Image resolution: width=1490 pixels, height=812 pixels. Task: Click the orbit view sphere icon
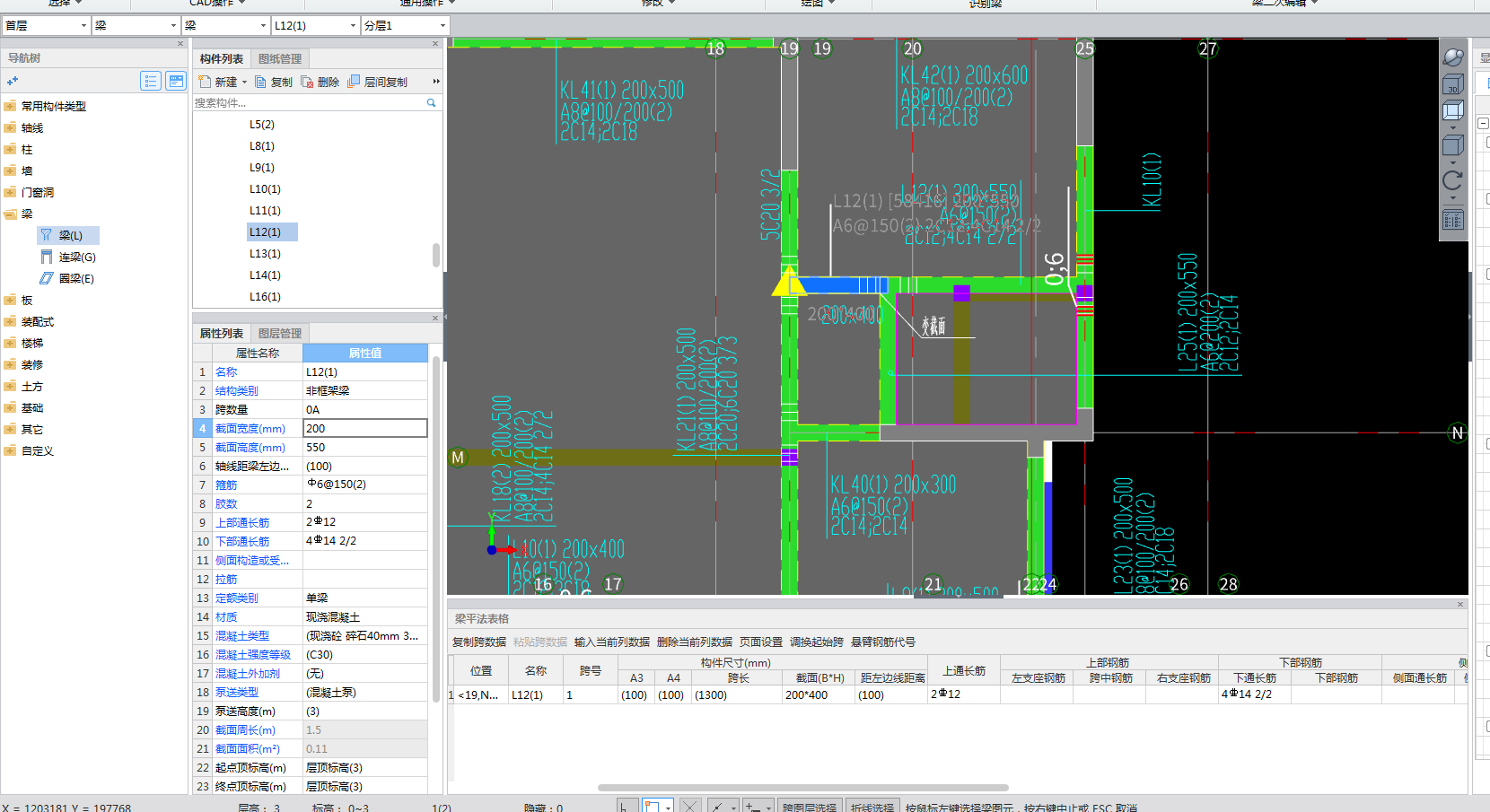point(1452,57)
